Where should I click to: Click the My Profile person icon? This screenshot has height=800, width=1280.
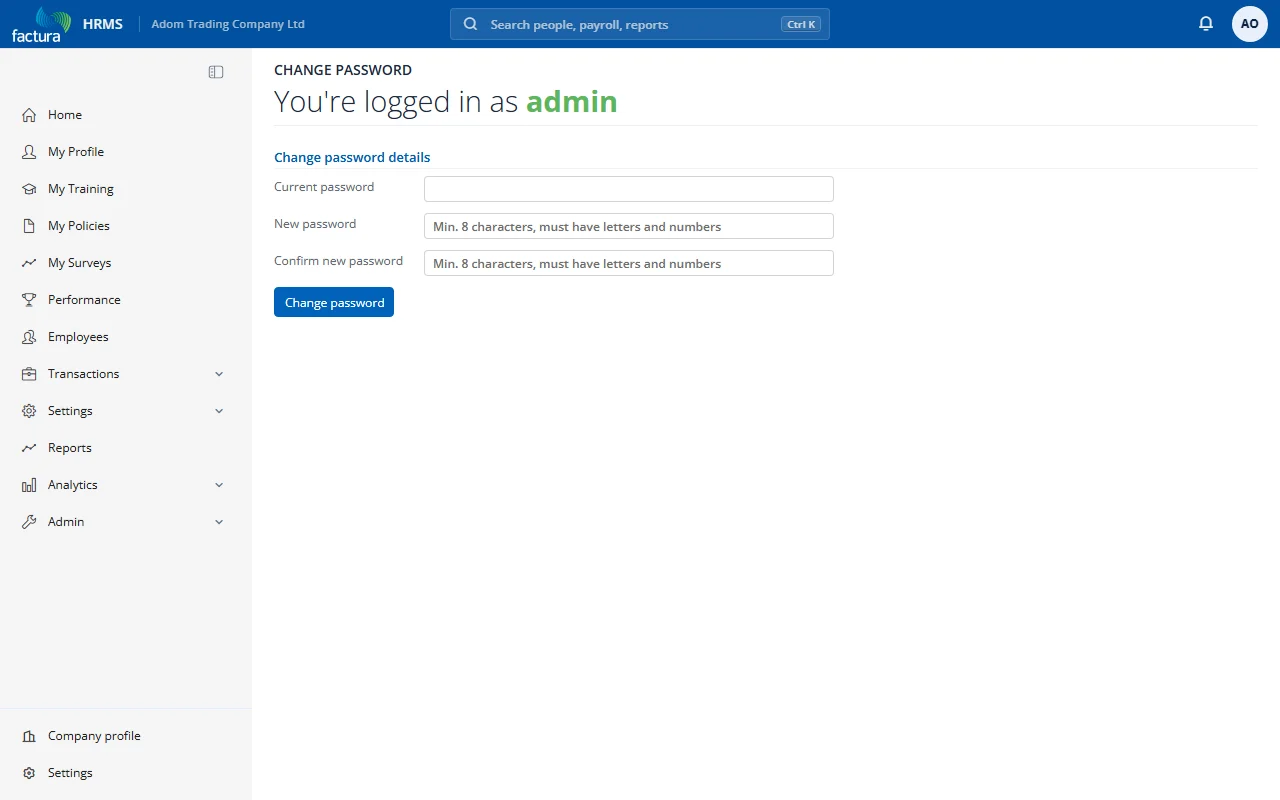pyautogui.click(x=29, y=152)
